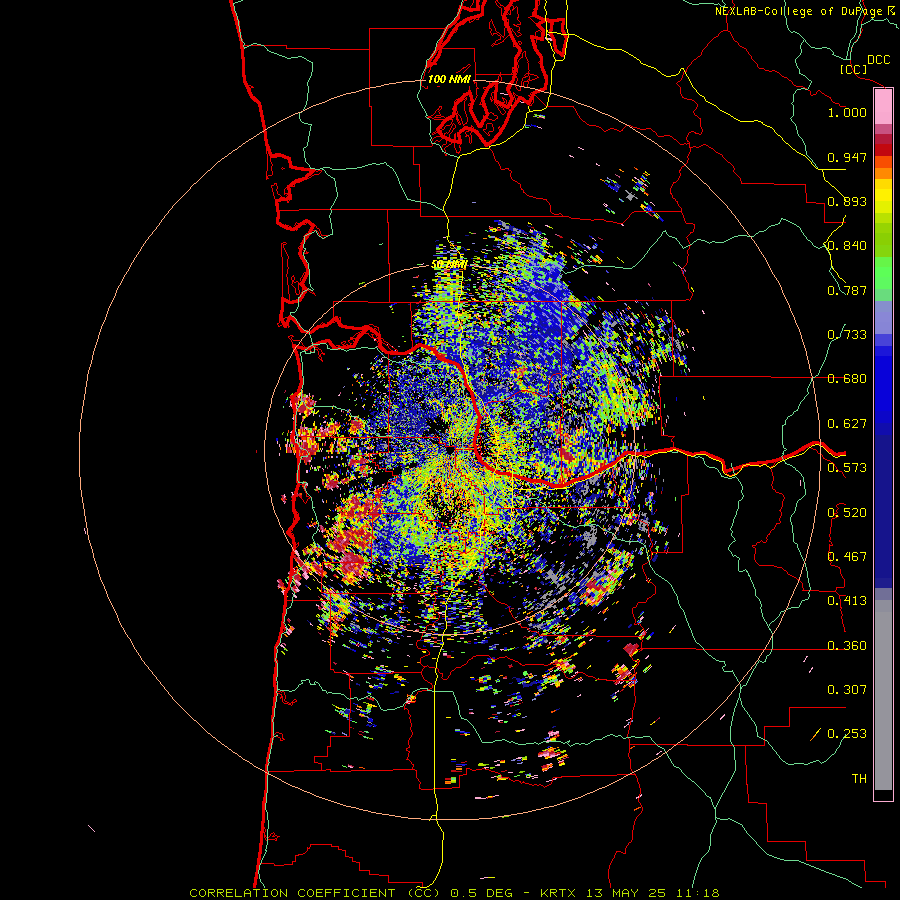
Task: Select the 0.627 scale value
Action: tap(847, 424)
